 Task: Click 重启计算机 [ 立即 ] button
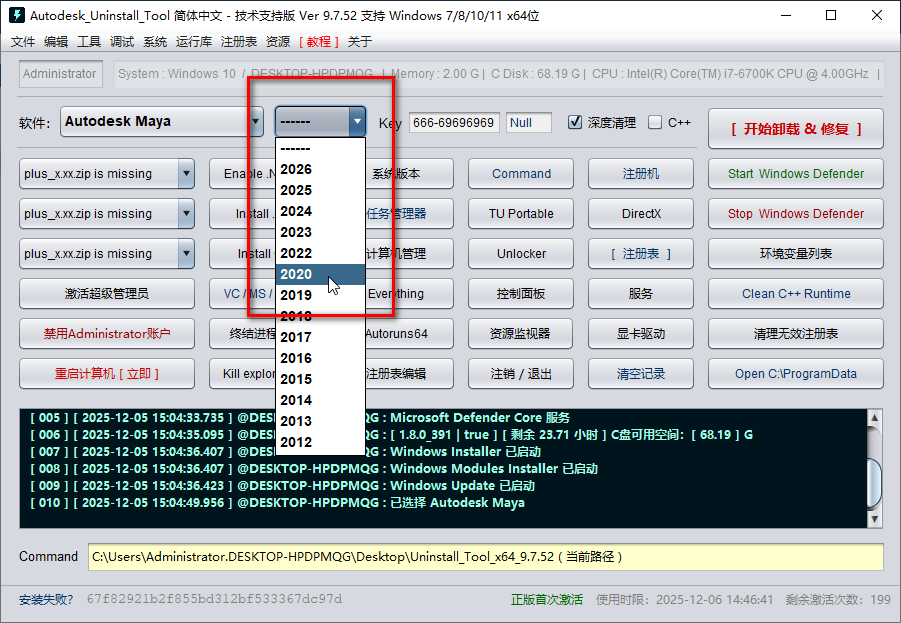107,374
